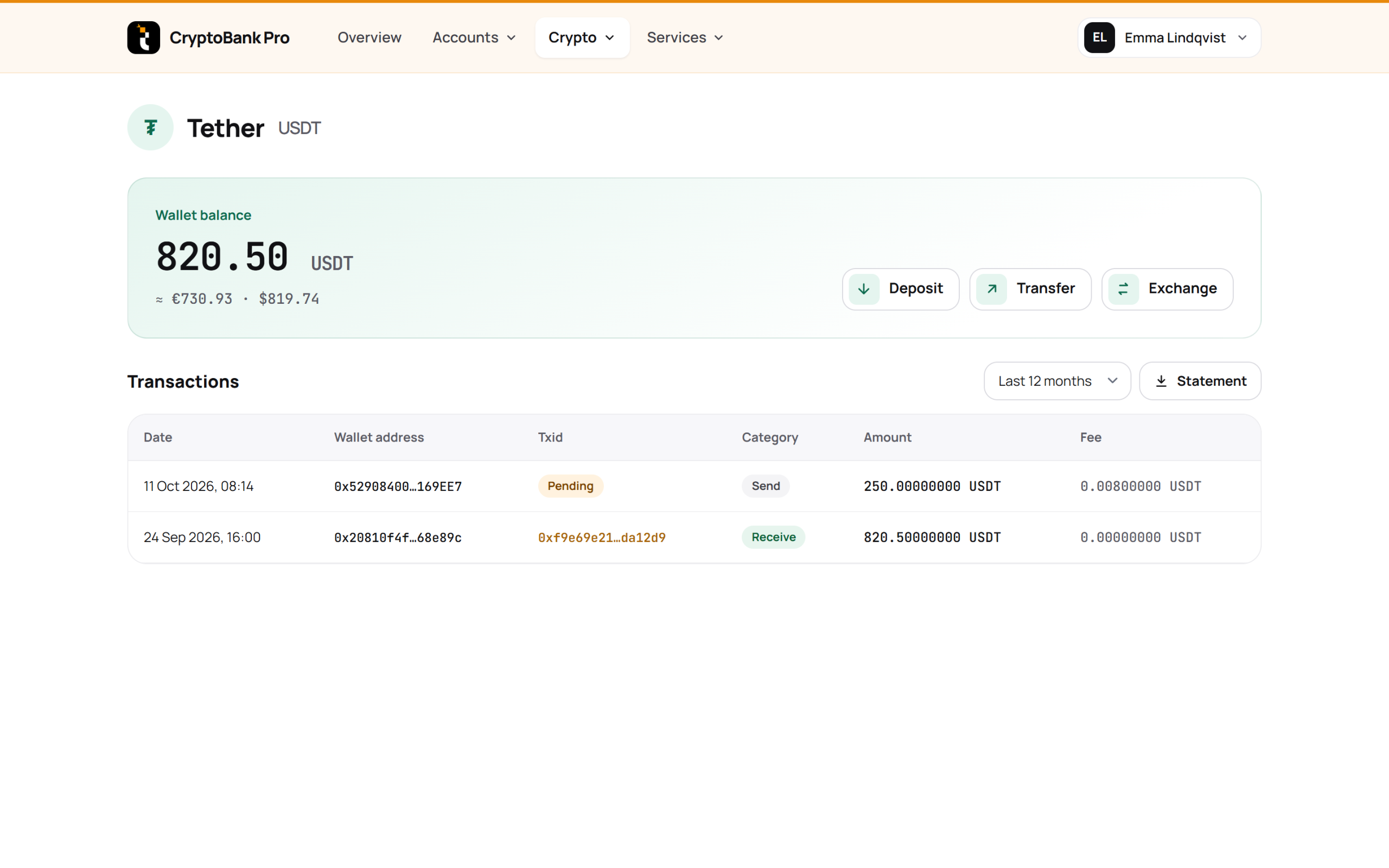This screenshot has width=1389, height=868.
Task: Expand the Crypto menu
Action: click(582, 37)
